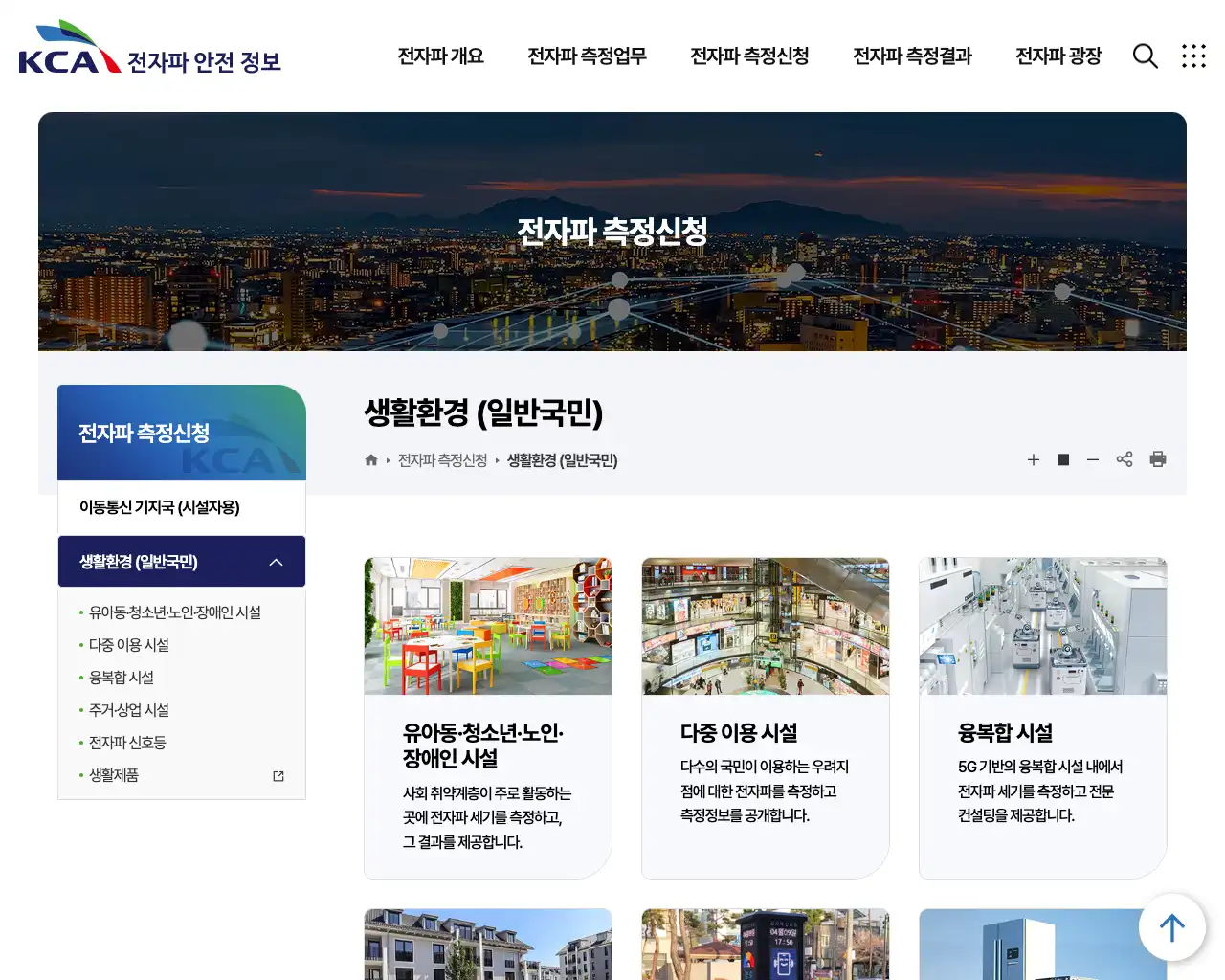The width and height of the screenshot is (1225, 980).
Task: Open the search magnifier icon
Action: [1145, 56]
